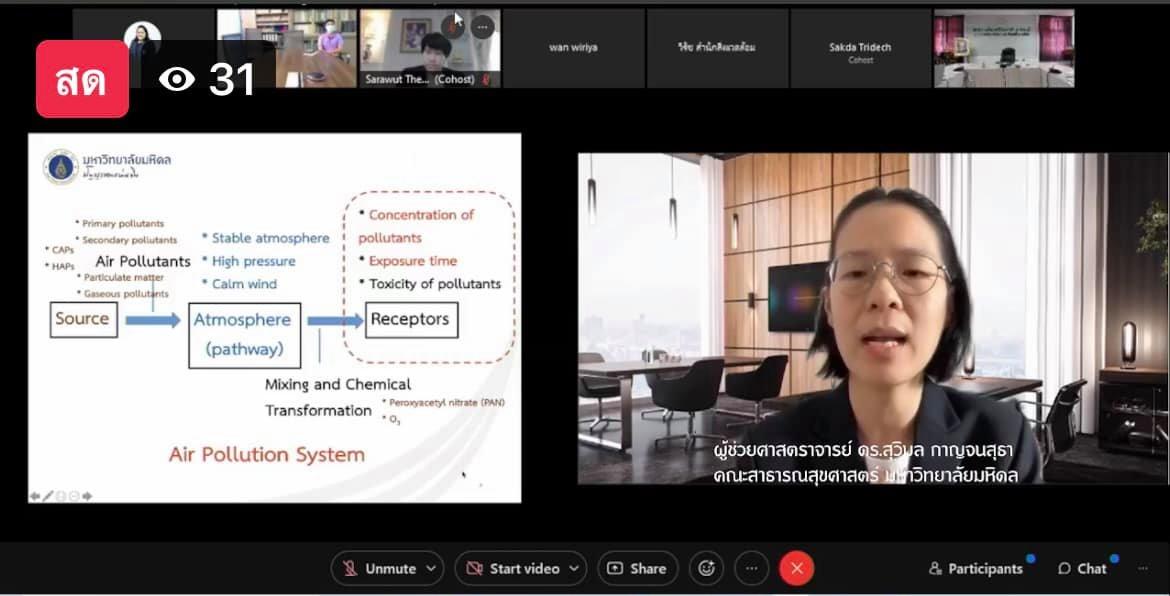Start the camera video
The image size is (1170, 596).
(x=513, y=568)
